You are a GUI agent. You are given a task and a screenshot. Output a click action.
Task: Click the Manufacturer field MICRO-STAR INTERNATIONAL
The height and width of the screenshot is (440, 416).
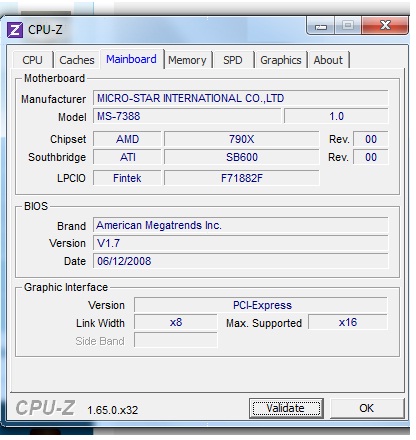(x=240, y=98)
